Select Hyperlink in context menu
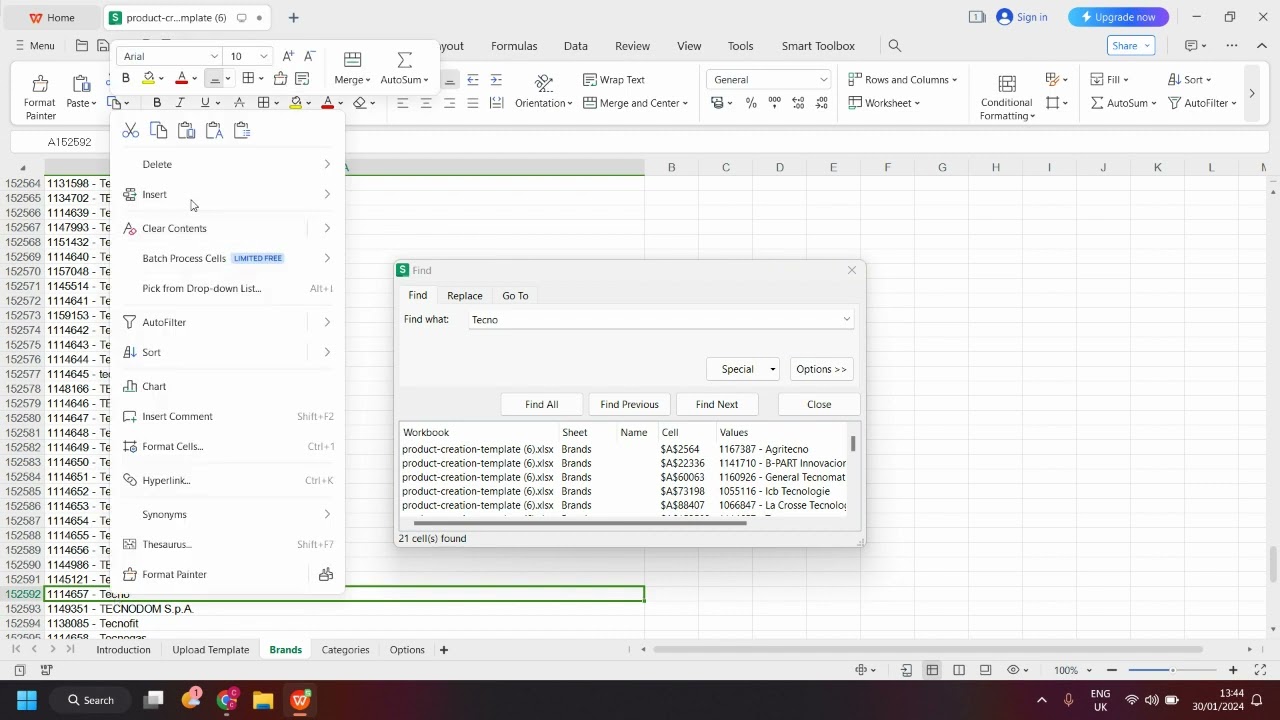The width and height of the screenshot is (1280, 720). [x=228, y=480]
